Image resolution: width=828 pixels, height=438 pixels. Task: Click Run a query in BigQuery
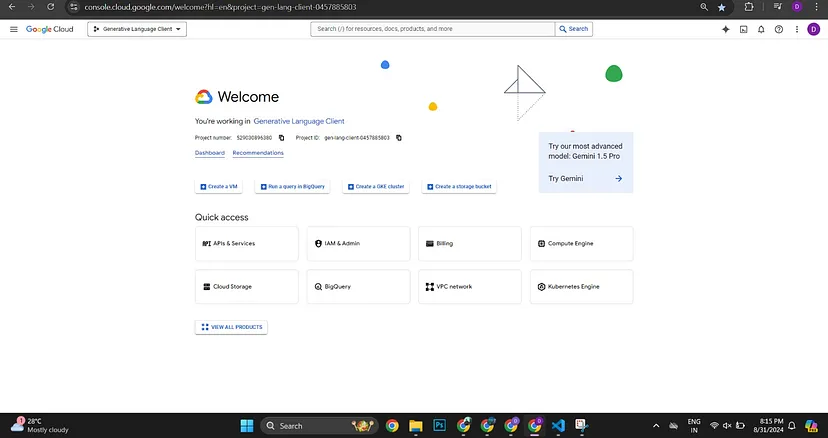[293, 187]
